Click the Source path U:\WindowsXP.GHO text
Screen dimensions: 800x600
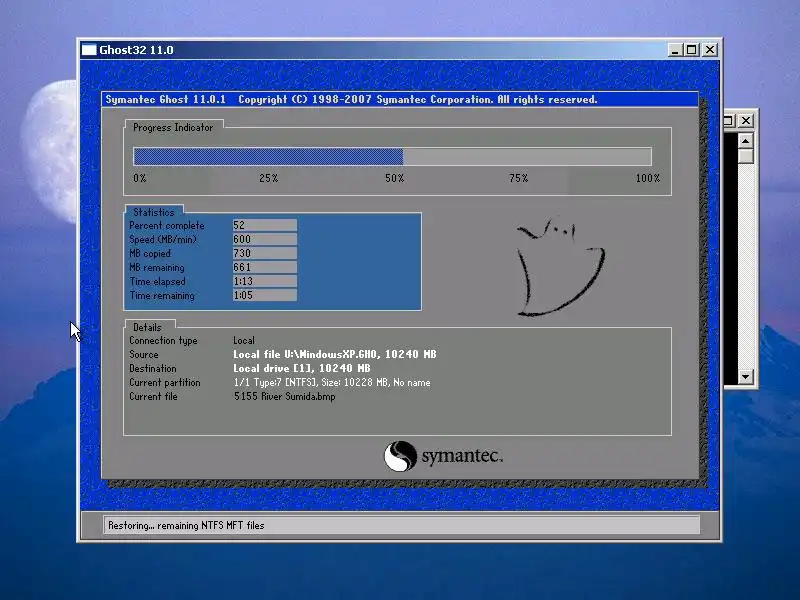(x=335, y=354)
